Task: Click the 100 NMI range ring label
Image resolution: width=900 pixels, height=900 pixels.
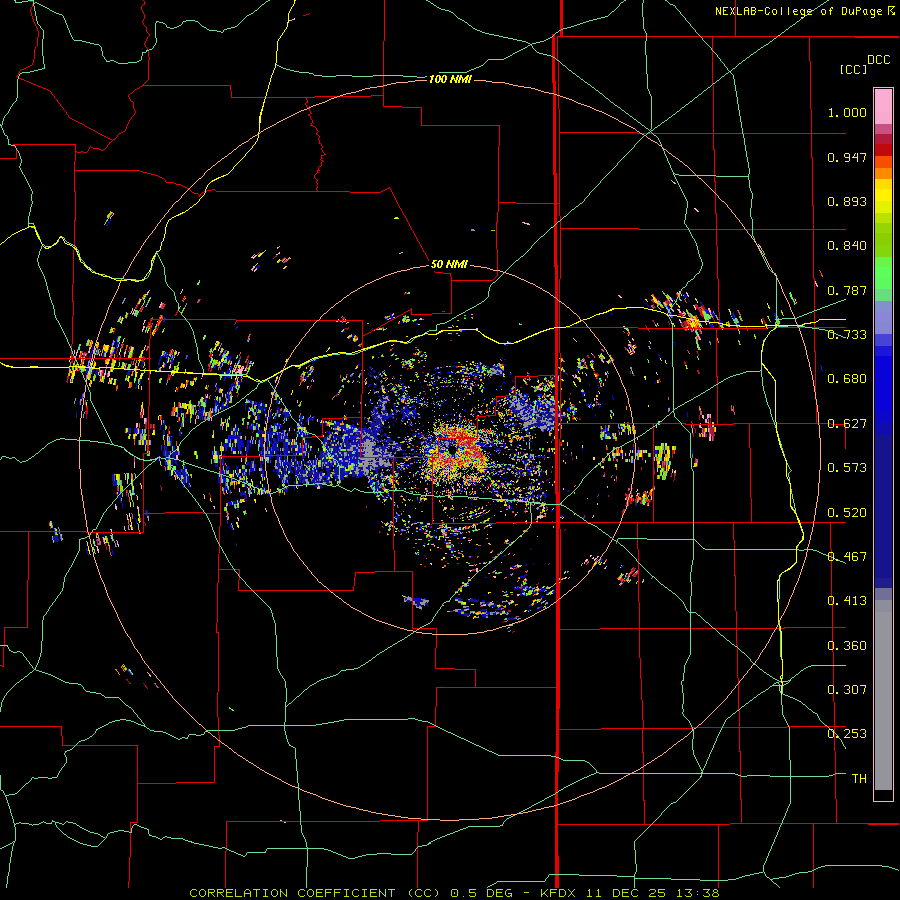Action: coord(450,79)
